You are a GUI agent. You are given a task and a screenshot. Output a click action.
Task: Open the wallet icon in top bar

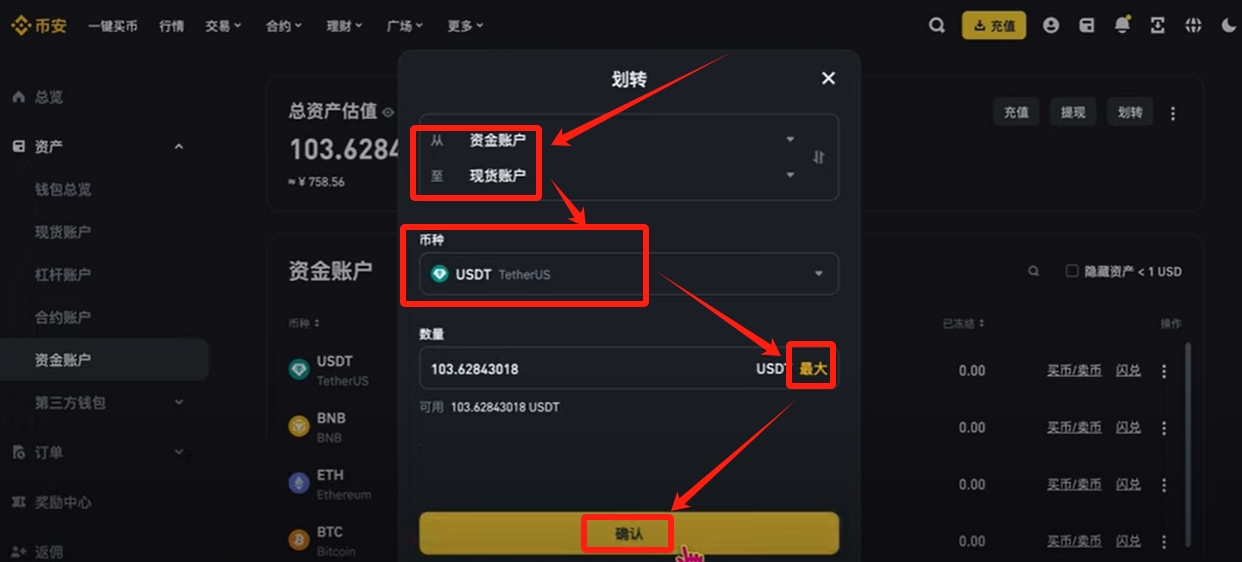click(1087, 26)
